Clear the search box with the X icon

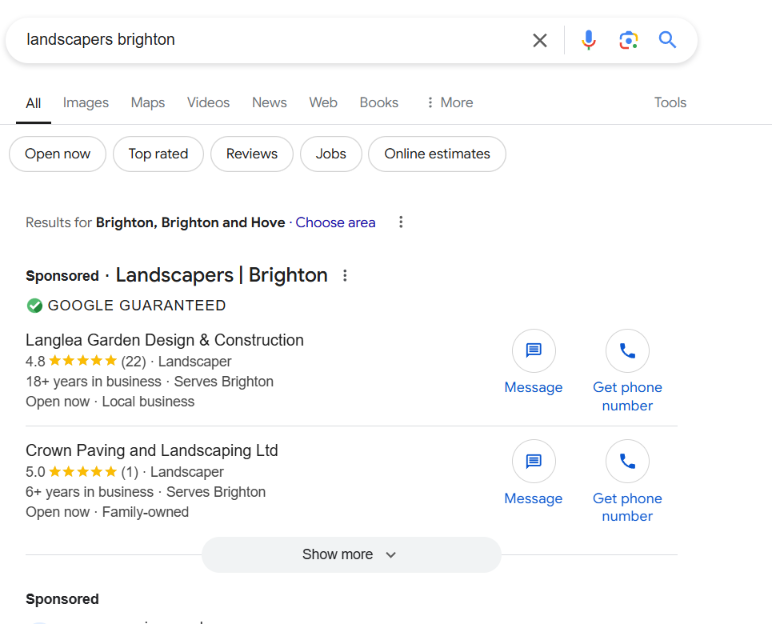[540, 40]
